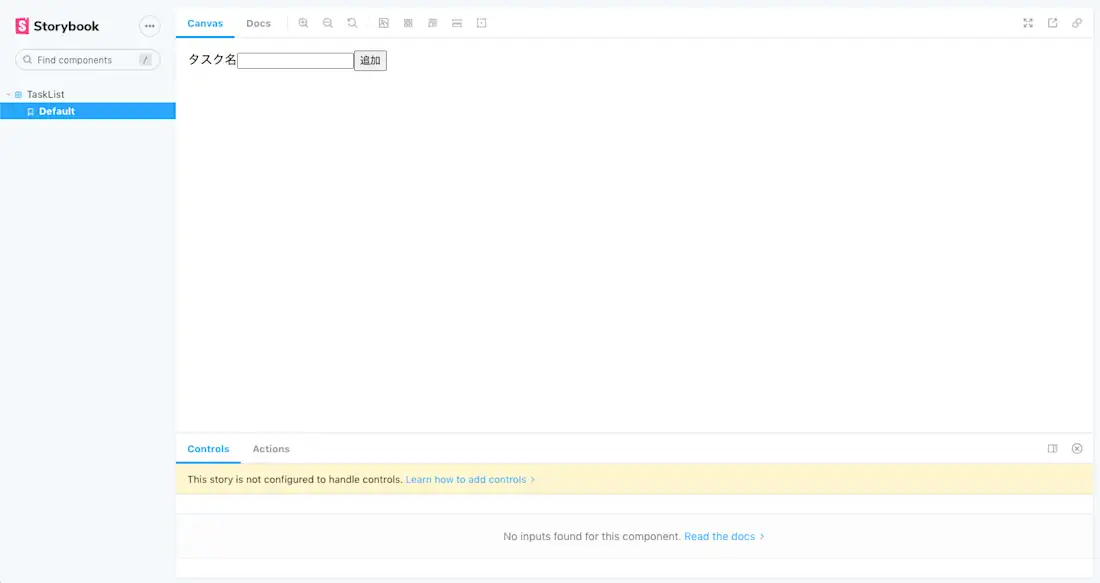Zoom in on the canvas
Image resolution: width=1100 pixels, height=583 pixels.
click(304, 22)
